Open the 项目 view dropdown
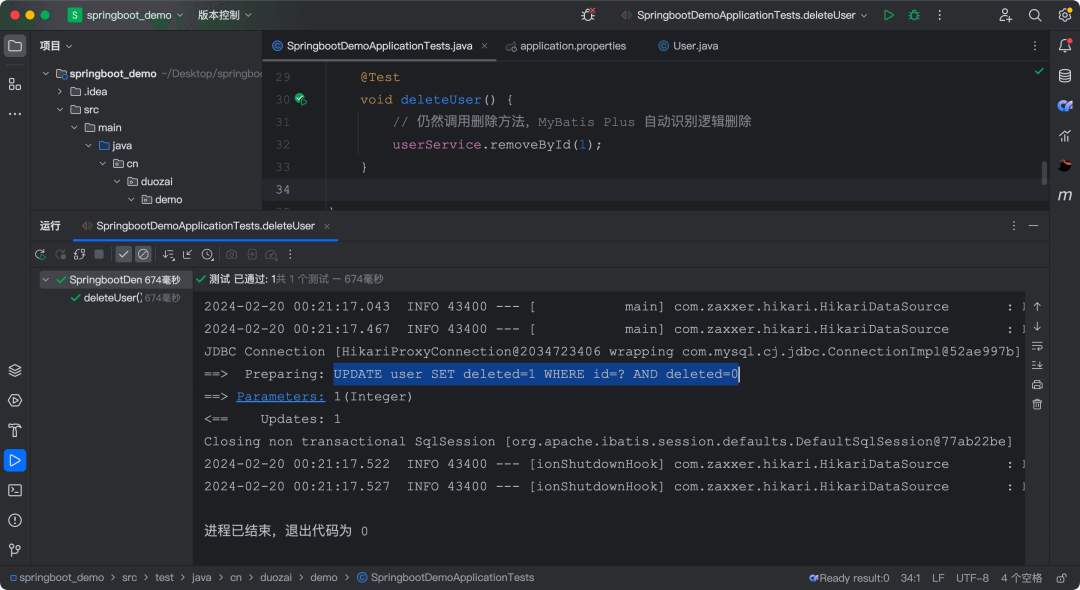The height and width of the screenshot is (590, 1080). [56, 46]
